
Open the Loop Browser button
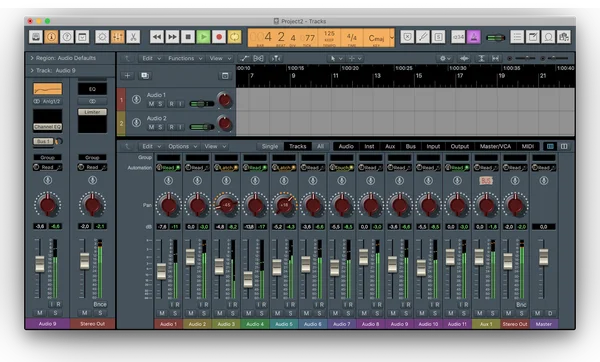(548, 37)
